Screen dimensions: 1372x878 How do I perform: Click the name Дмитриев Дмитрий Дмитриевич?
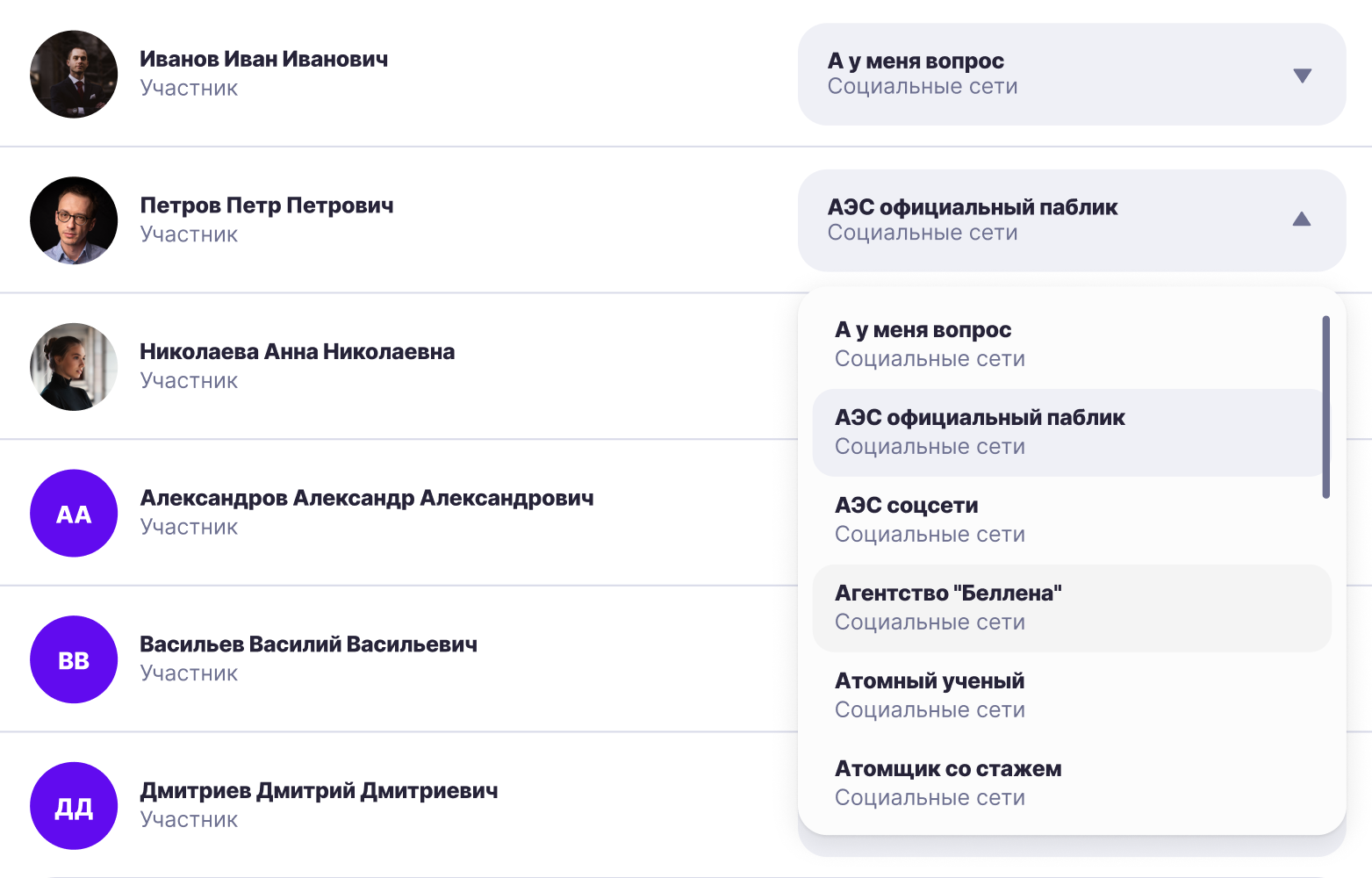(x=320, y=791)
